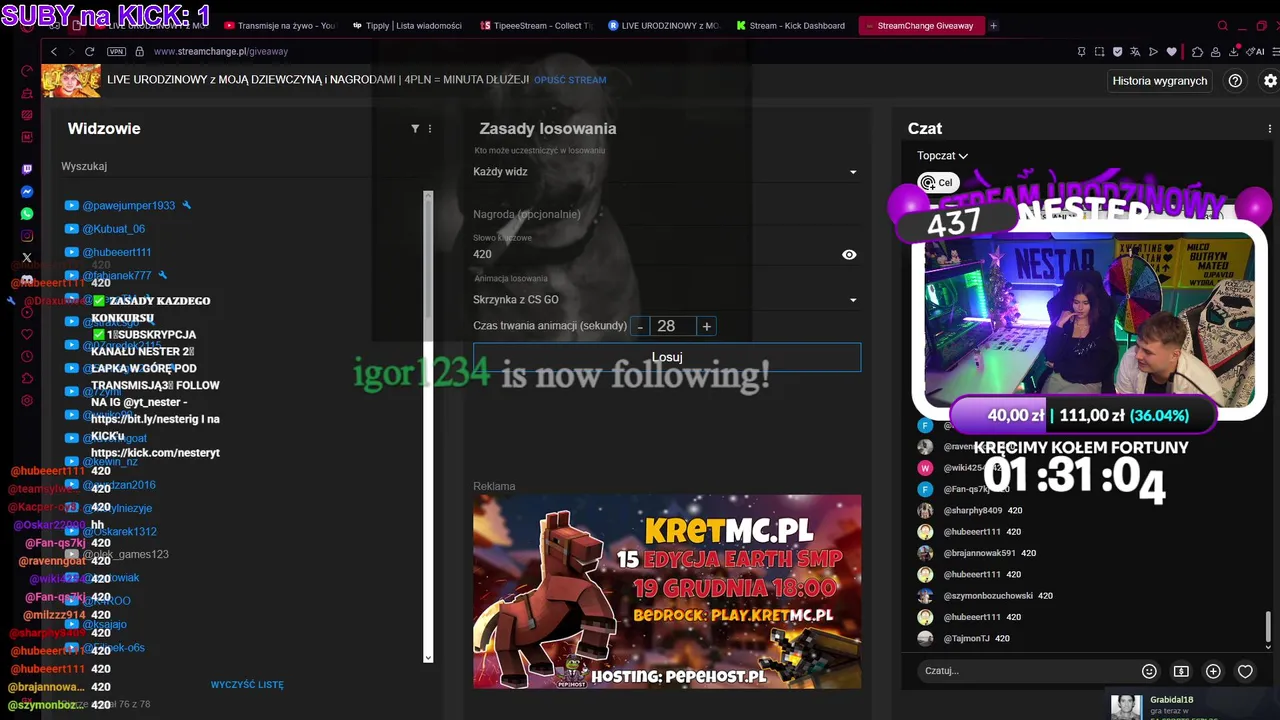
Task: Open the Czat panel three-dot menu
Action: (x=1270, y=129)
